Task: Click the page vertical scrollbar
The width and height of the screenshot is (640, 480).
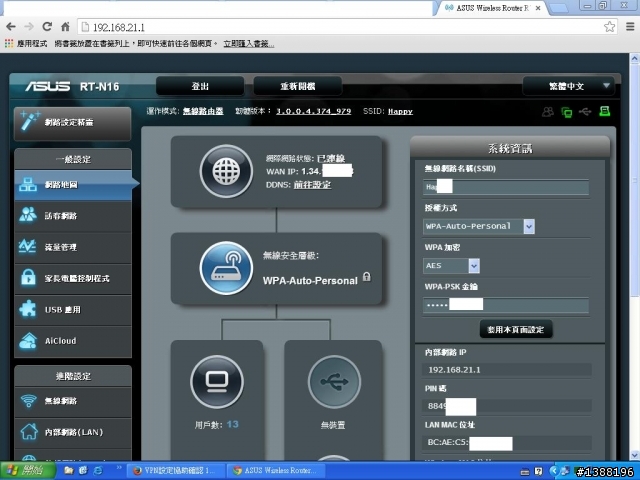Action: click(635, 180)
